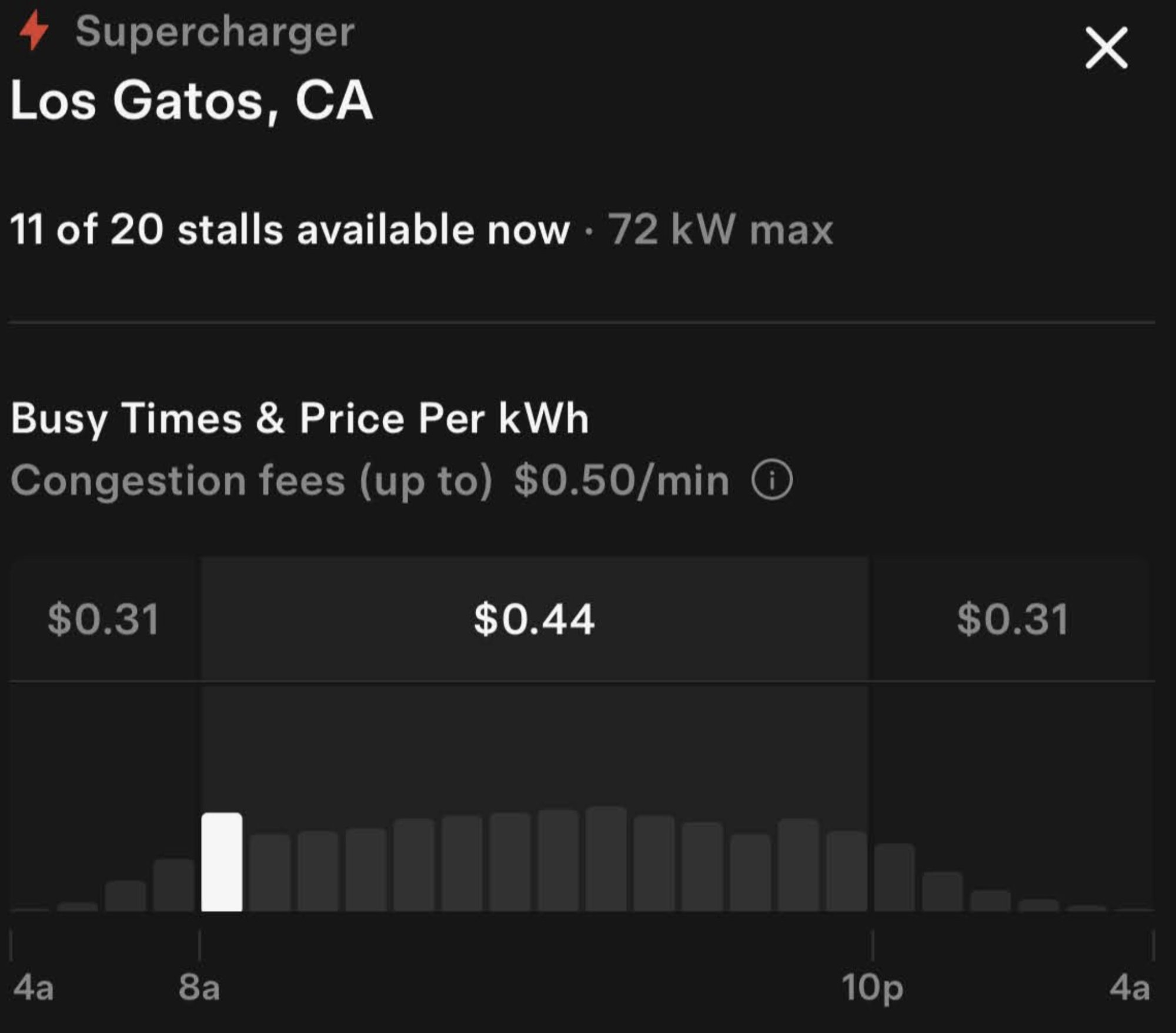This screenshot has height=1033, width=1176.
Task: Select the tallest gray bar in chart
Action: (606, 858)
